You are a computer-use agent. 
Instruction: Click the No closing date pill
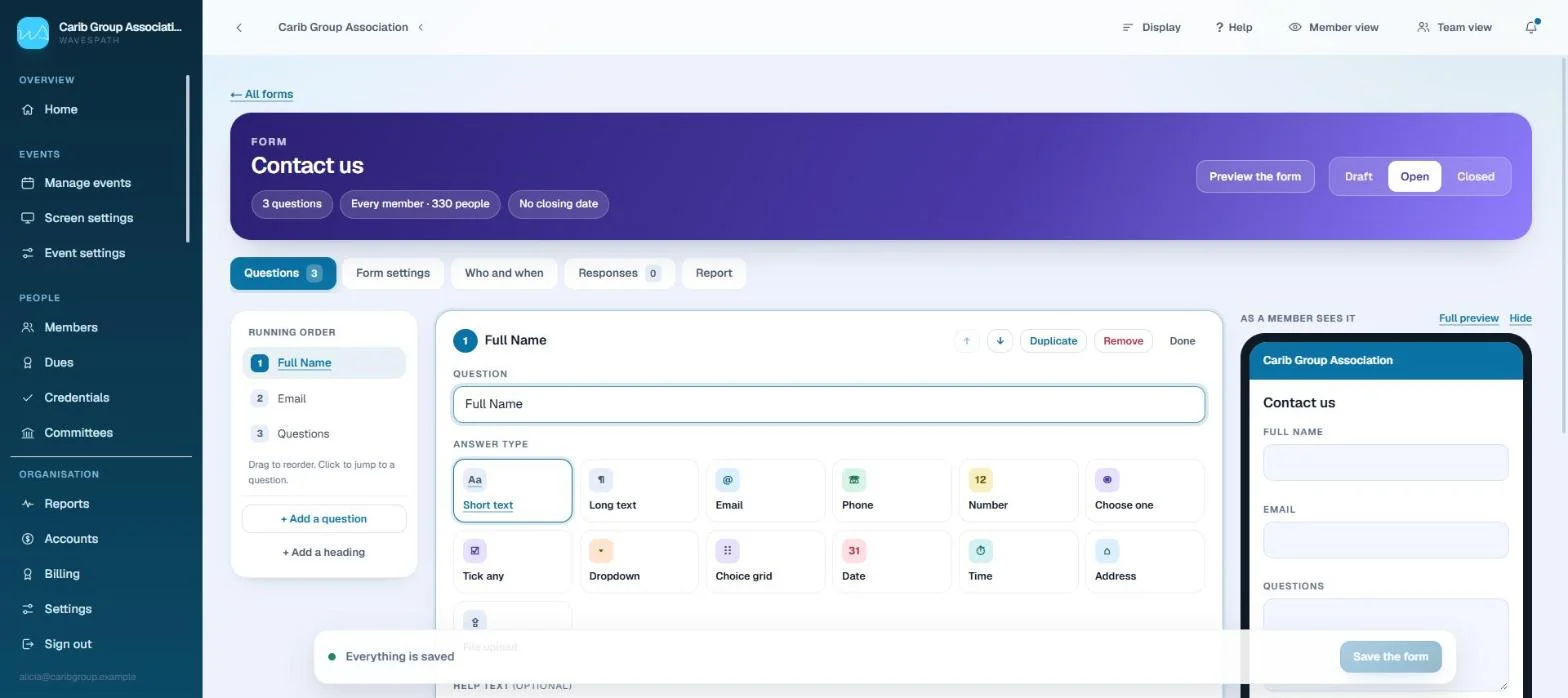(558, 204)
